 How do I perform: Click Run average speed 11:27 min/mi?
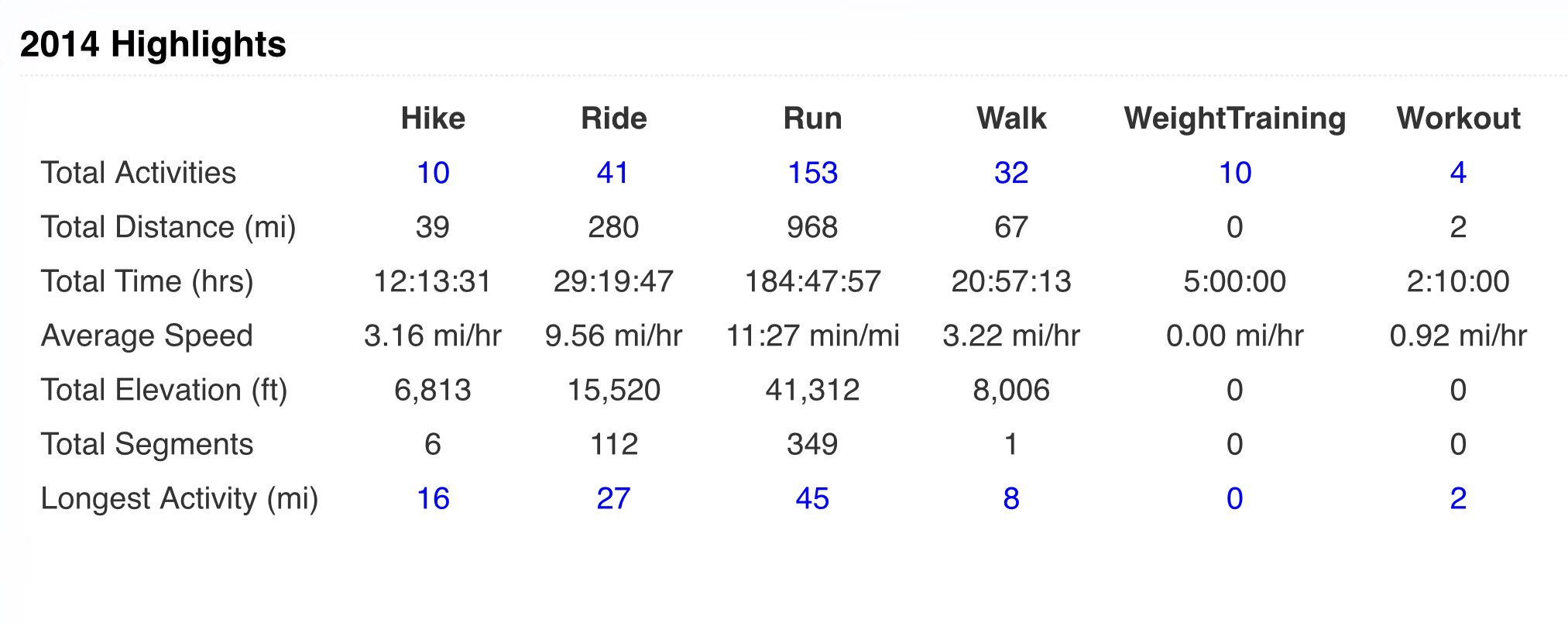coord(812,336)
